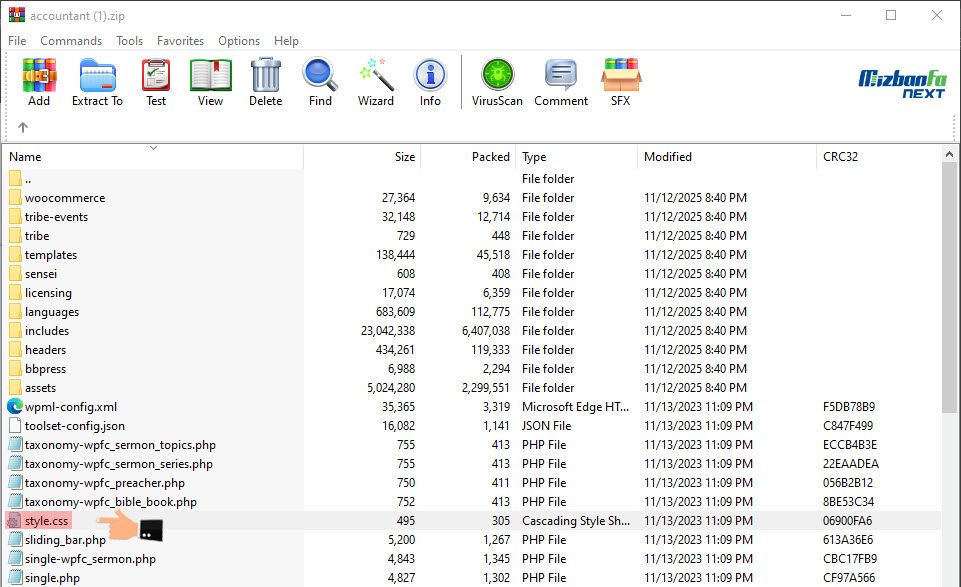961x587 pixels.
Task: Create SFX self-extracting archive
Action: [621, 80]
